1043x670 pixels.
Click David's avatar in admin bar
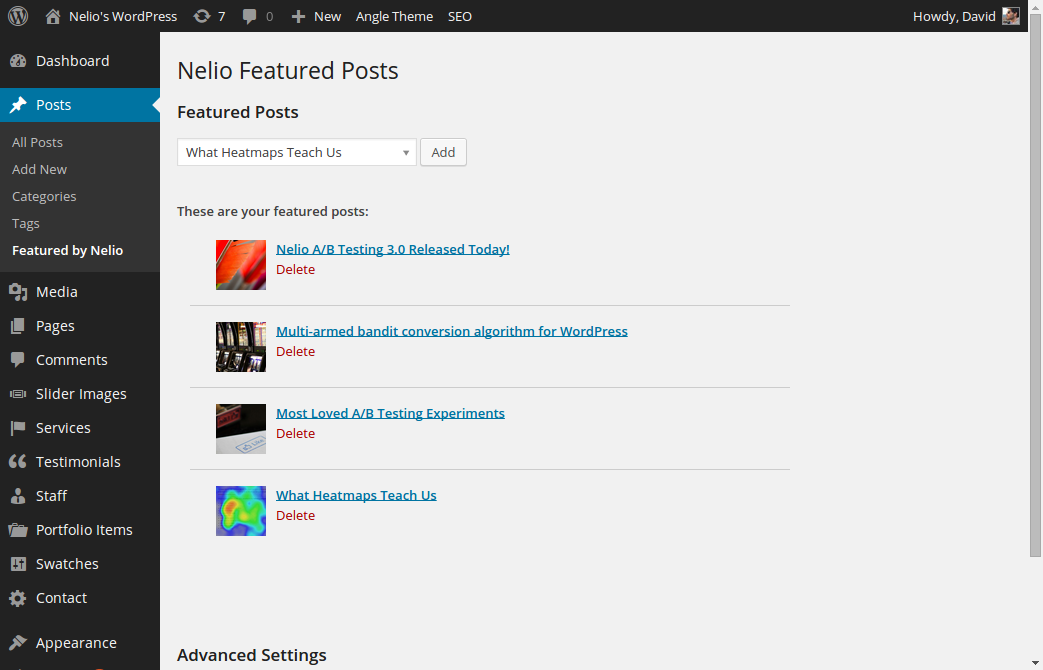click(x=1010, y=16)
